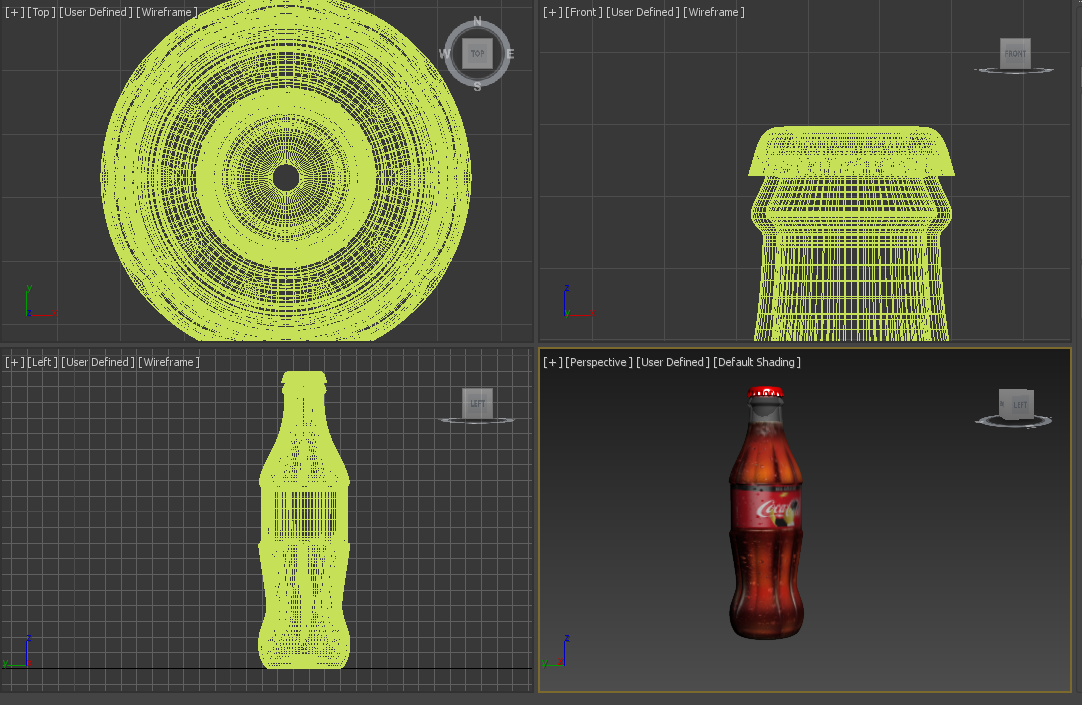The height and width of the screenshot is (705, 1082).
Task: Open the [Left] view label menu
Action: [x=42, y=362]
